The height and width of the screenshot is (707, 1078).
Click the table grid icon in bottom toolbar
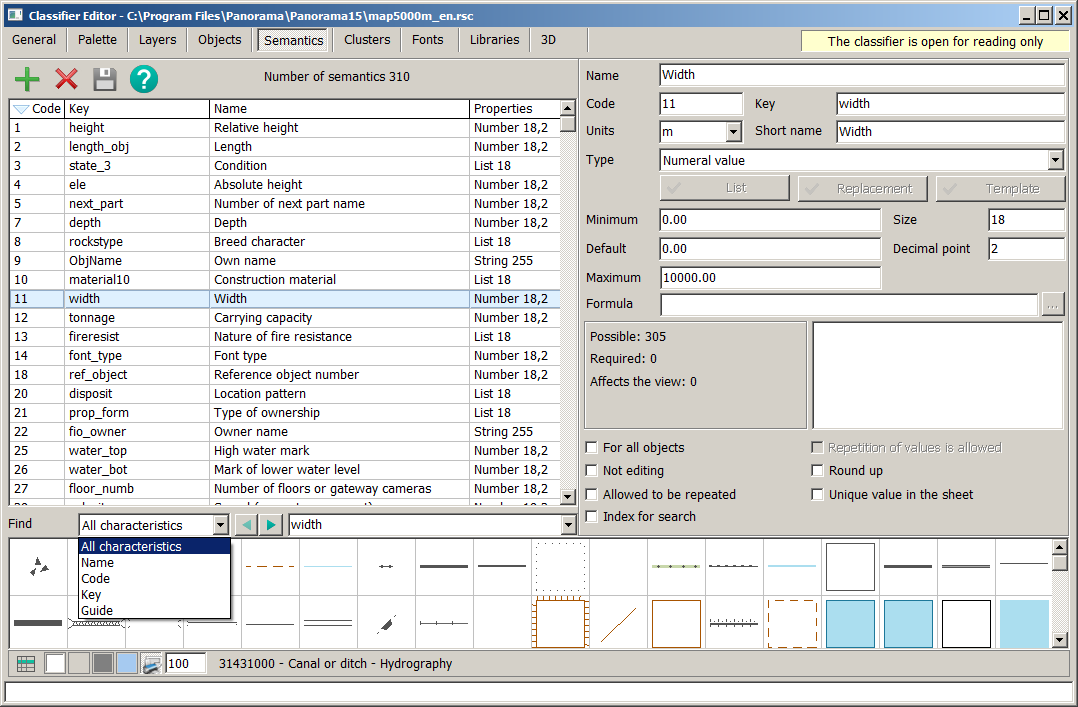coord(26,663)
